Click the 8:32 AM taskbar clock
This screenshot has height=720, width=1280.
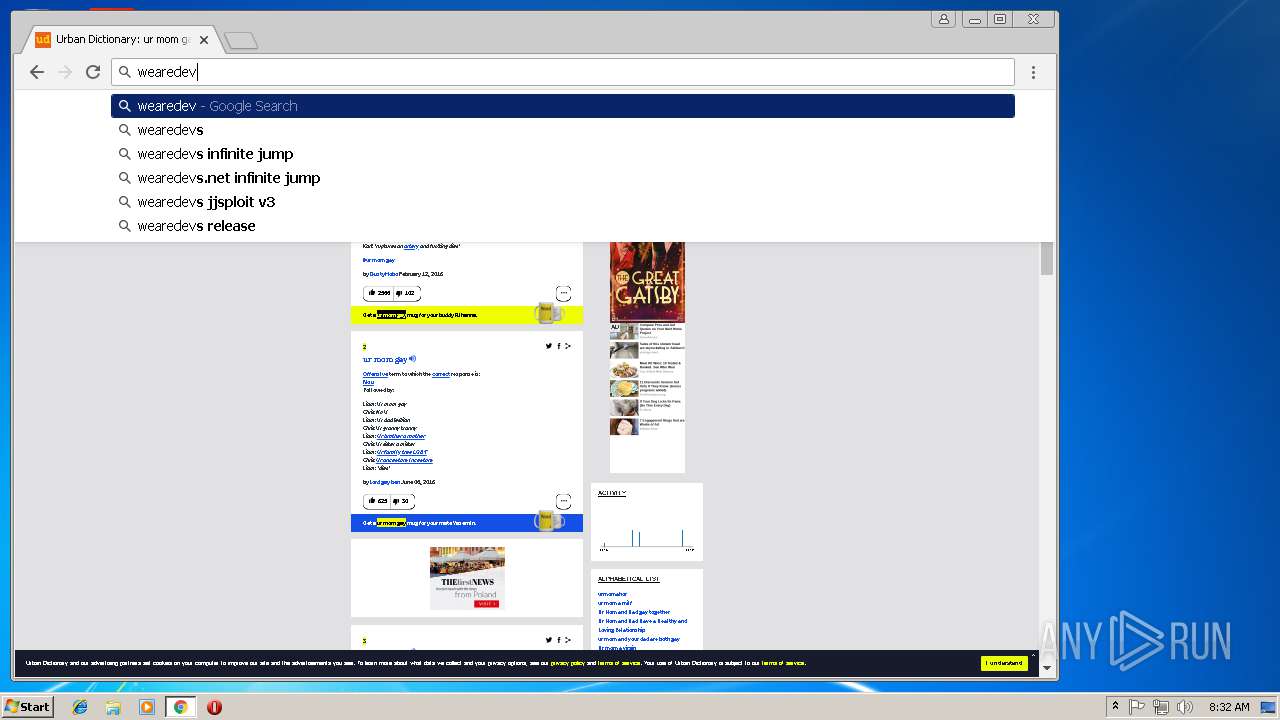pos(1229,707)
